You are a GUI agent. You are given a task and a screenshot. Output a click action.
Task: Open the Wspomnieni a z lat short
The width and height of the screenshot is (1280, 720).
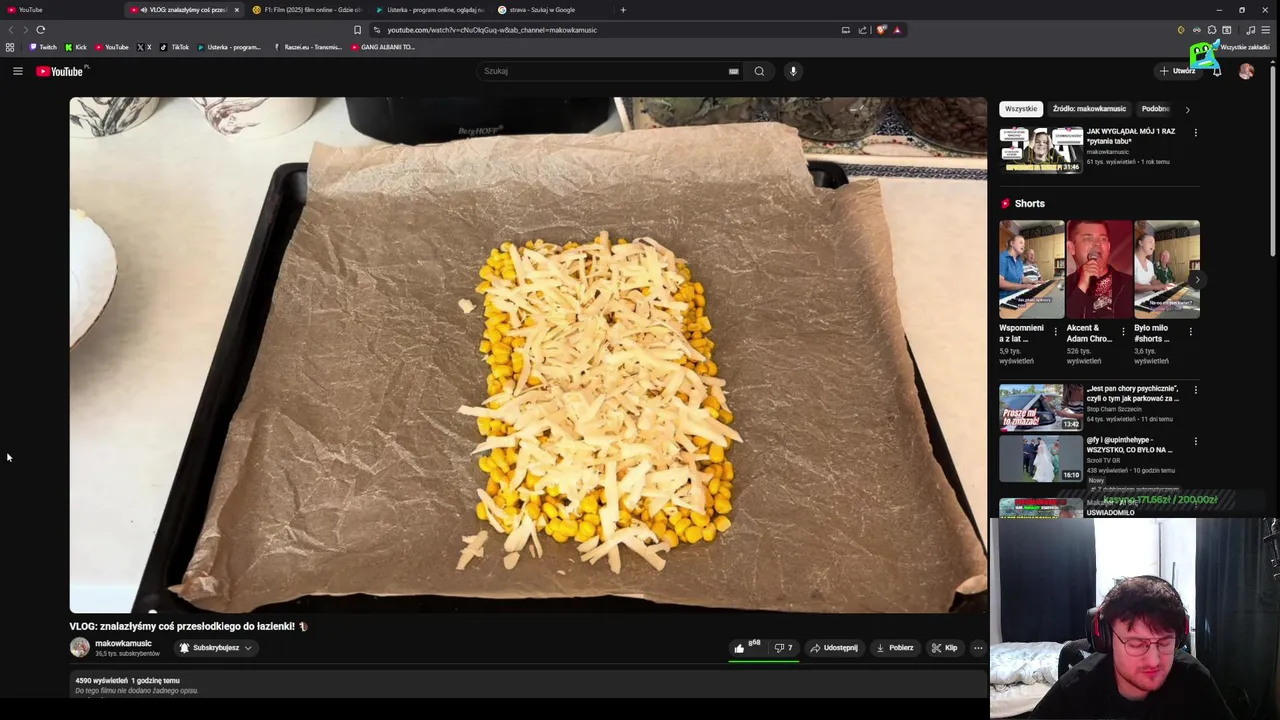pyautogui.click(x=1031, y=269)
